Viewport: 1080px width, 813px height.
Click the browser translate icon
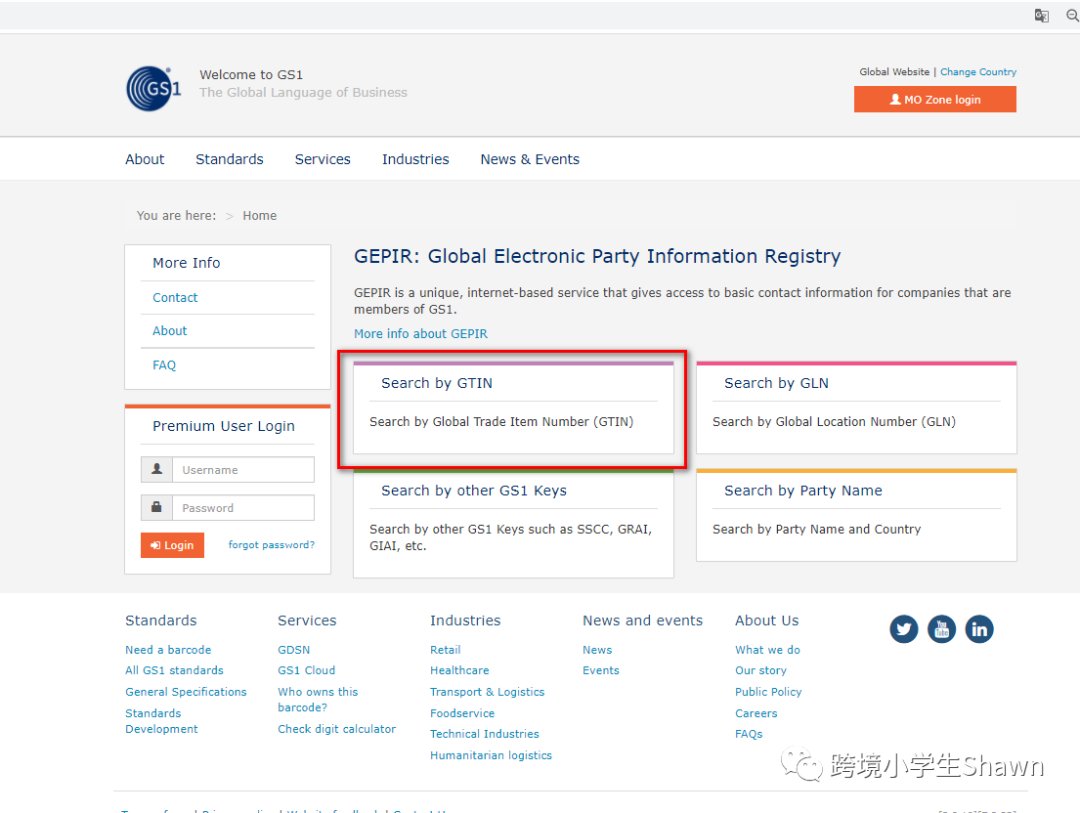tap(1042, 15)
